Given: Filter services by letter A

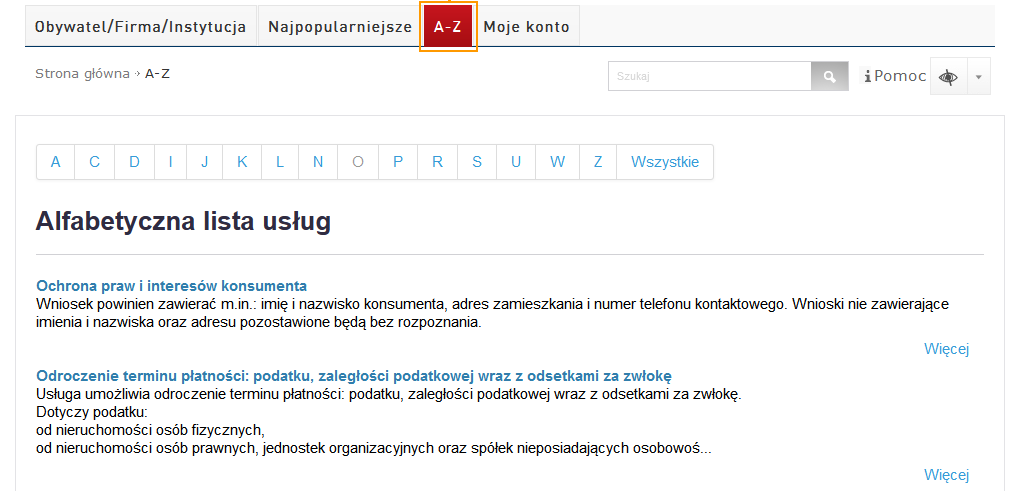Looking at the screenshot, I should point(56,162).
